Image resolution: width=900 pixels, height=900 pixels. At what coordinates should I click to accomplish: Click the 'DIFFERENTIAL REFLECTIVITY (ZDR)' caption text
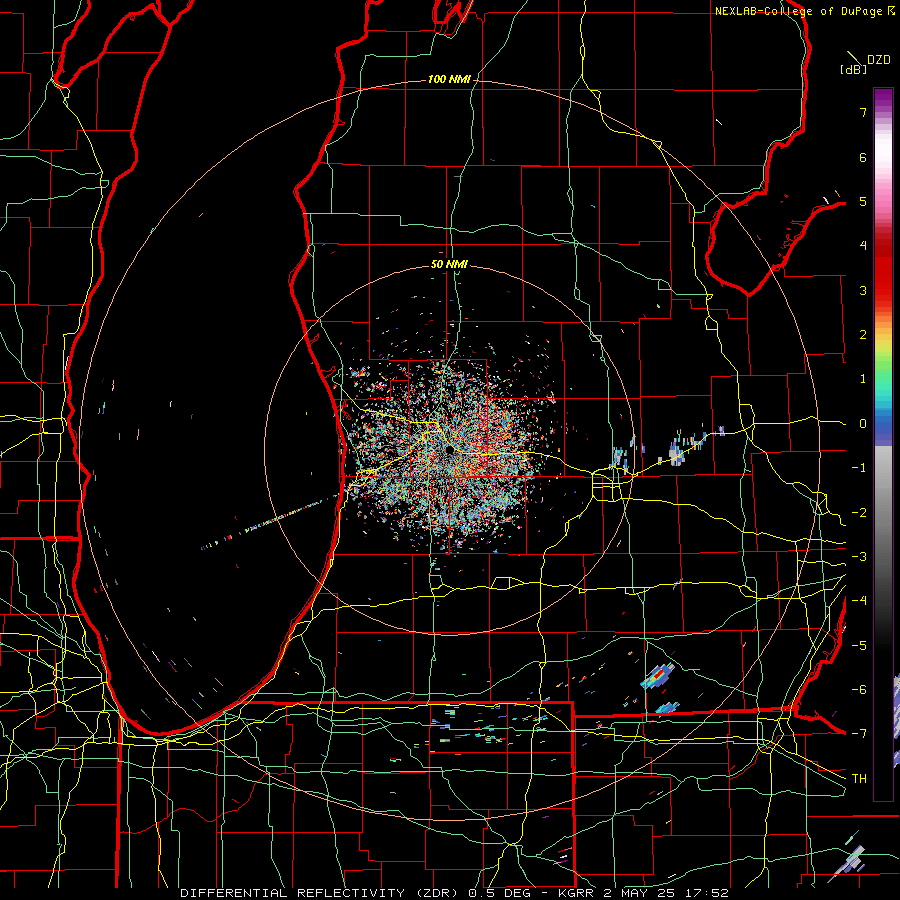pyautogui.click(x=321, y=893)
